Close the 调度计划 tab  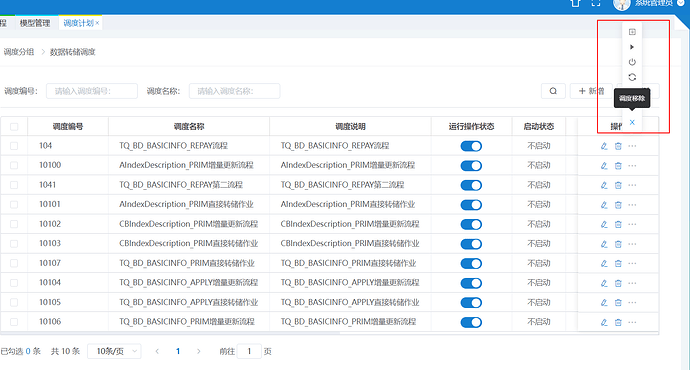click(x=97, y=23)
